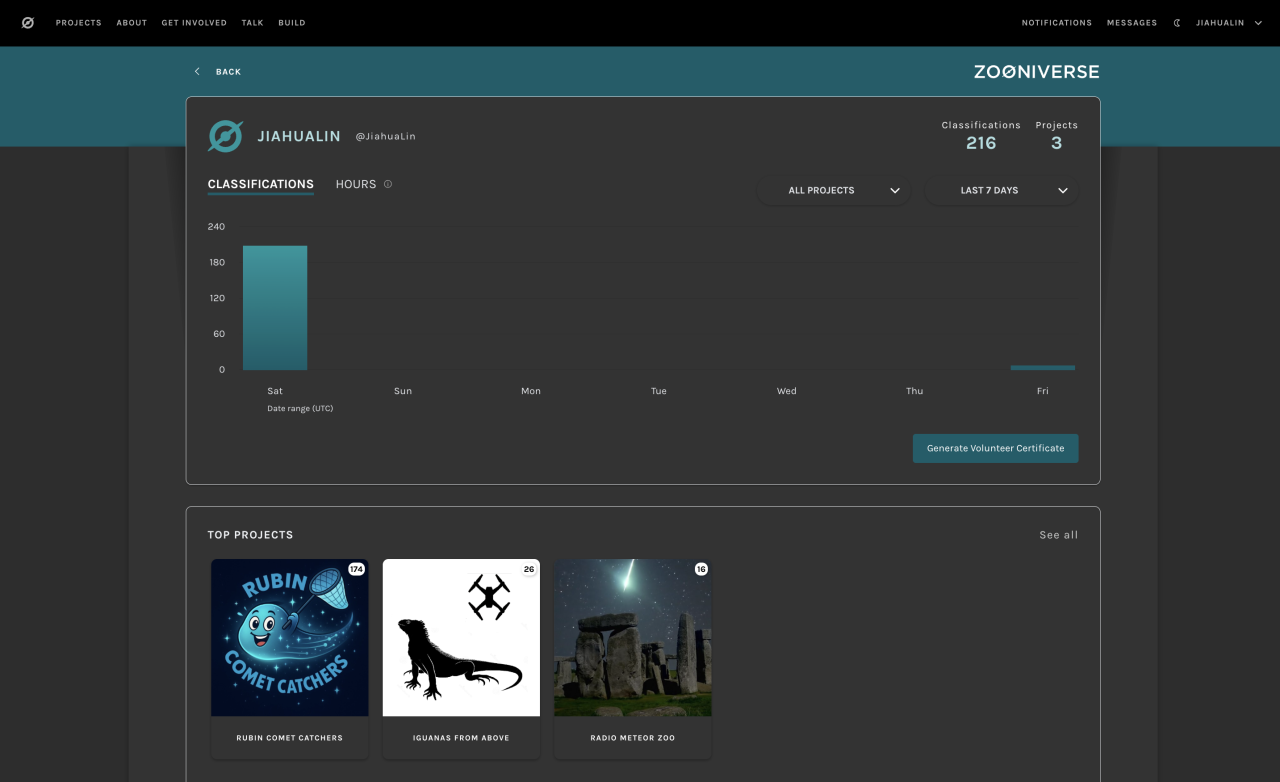1280x782 pixels.
Task: Click the Date range (UTC) label
Action: click(x=300, y=409)
